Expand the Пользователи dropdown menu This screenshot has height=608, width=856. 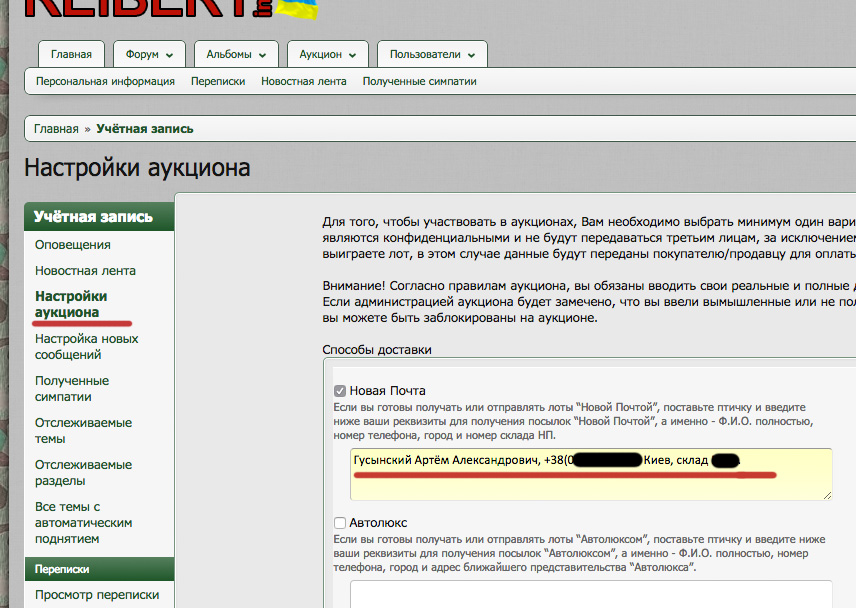(432, 54)
